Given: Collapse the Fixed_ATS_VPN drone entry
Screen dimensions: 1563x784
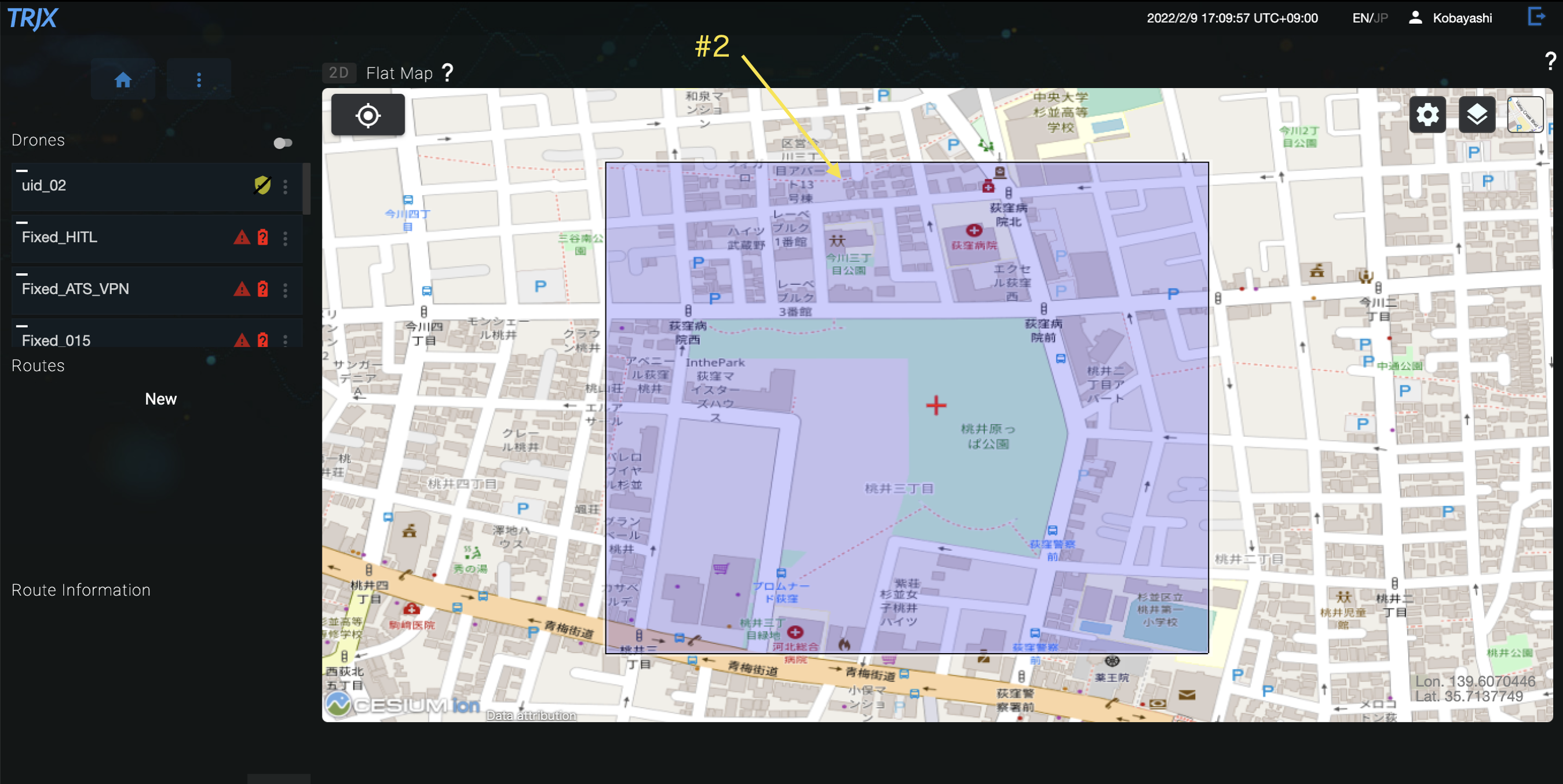Looking at the screenshot, I should [x=22, y=274].
